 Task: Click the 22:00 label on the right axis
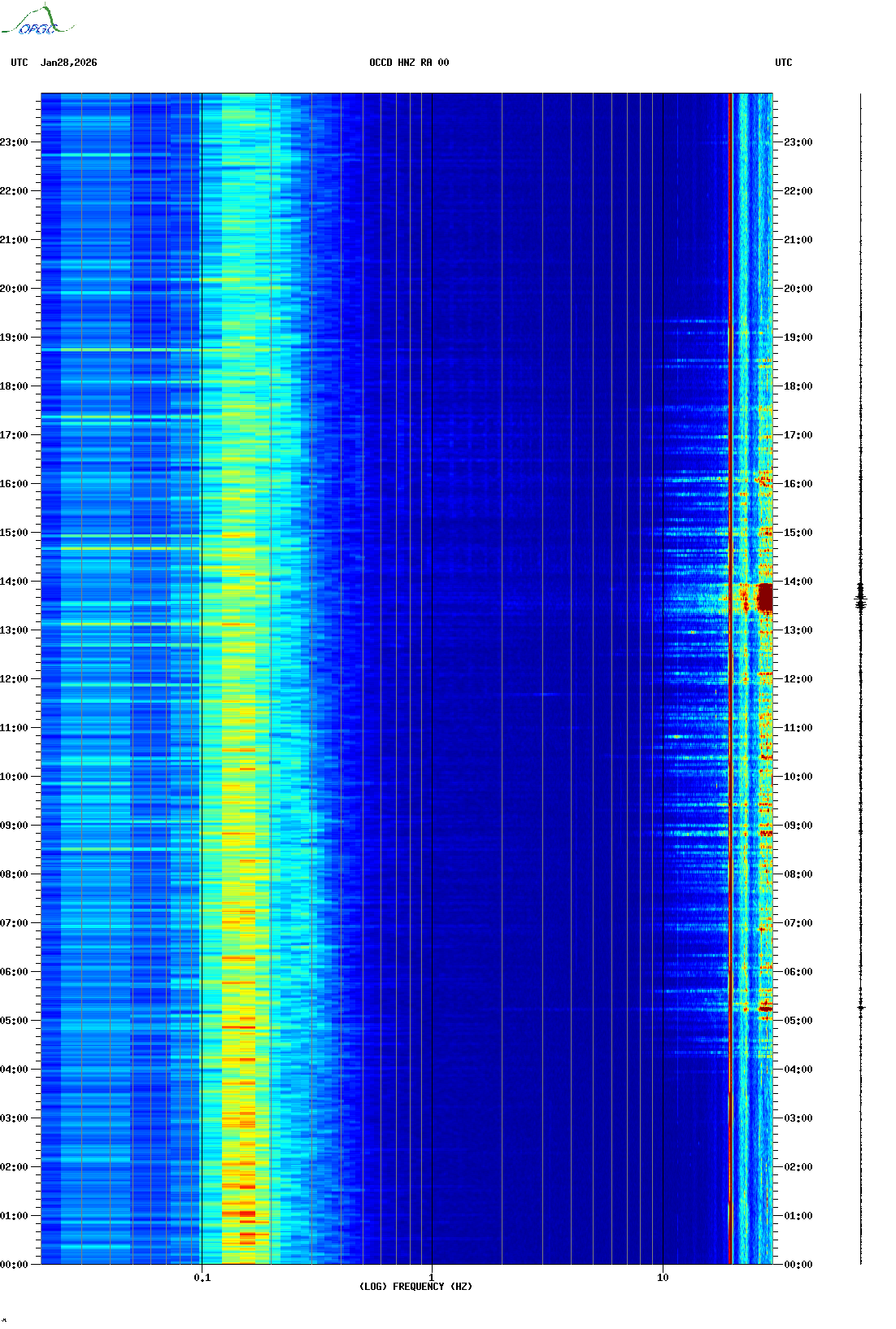[798, 191]
